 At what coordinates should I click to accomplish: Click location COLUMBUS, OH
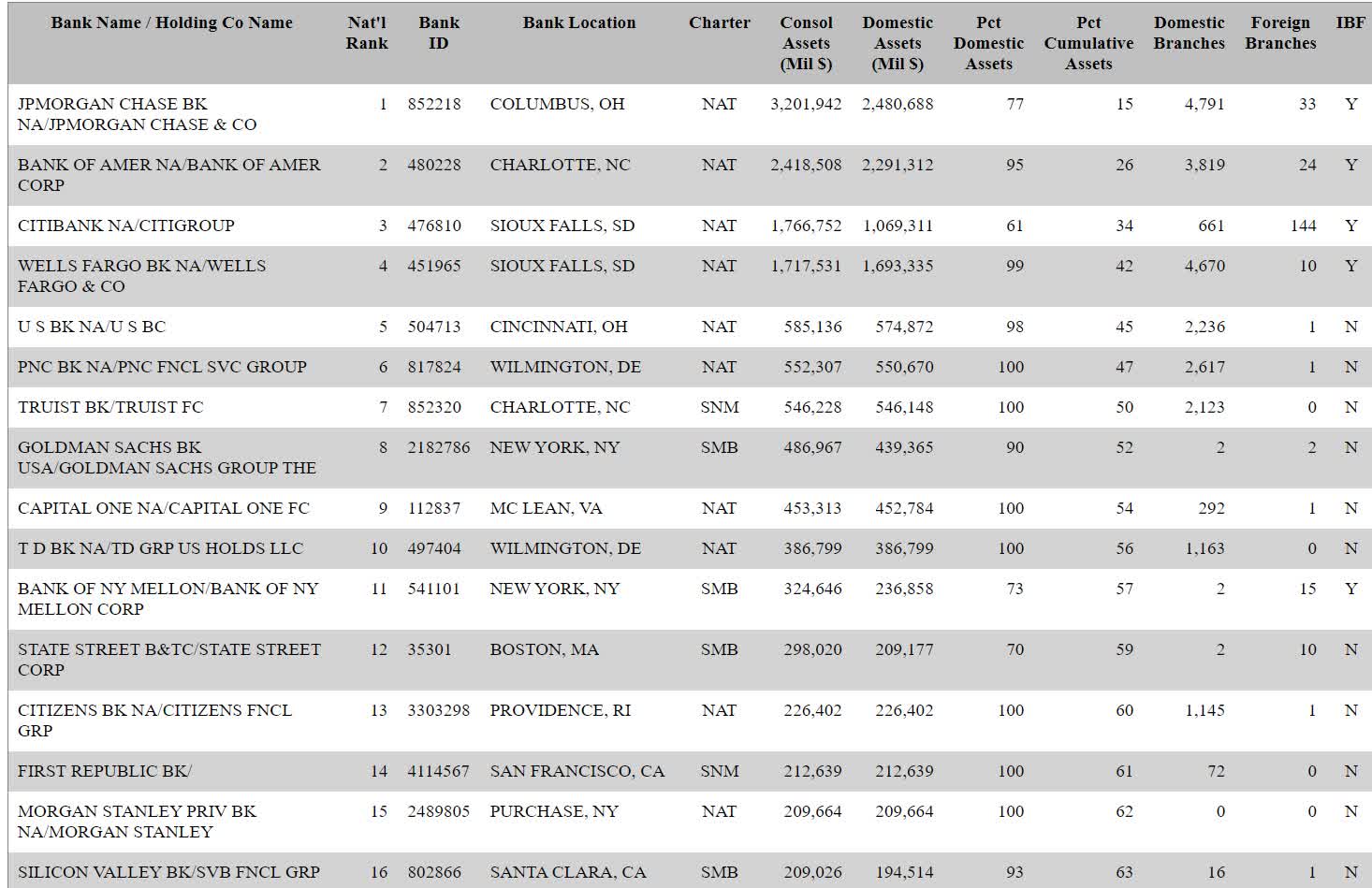point(557,104)
